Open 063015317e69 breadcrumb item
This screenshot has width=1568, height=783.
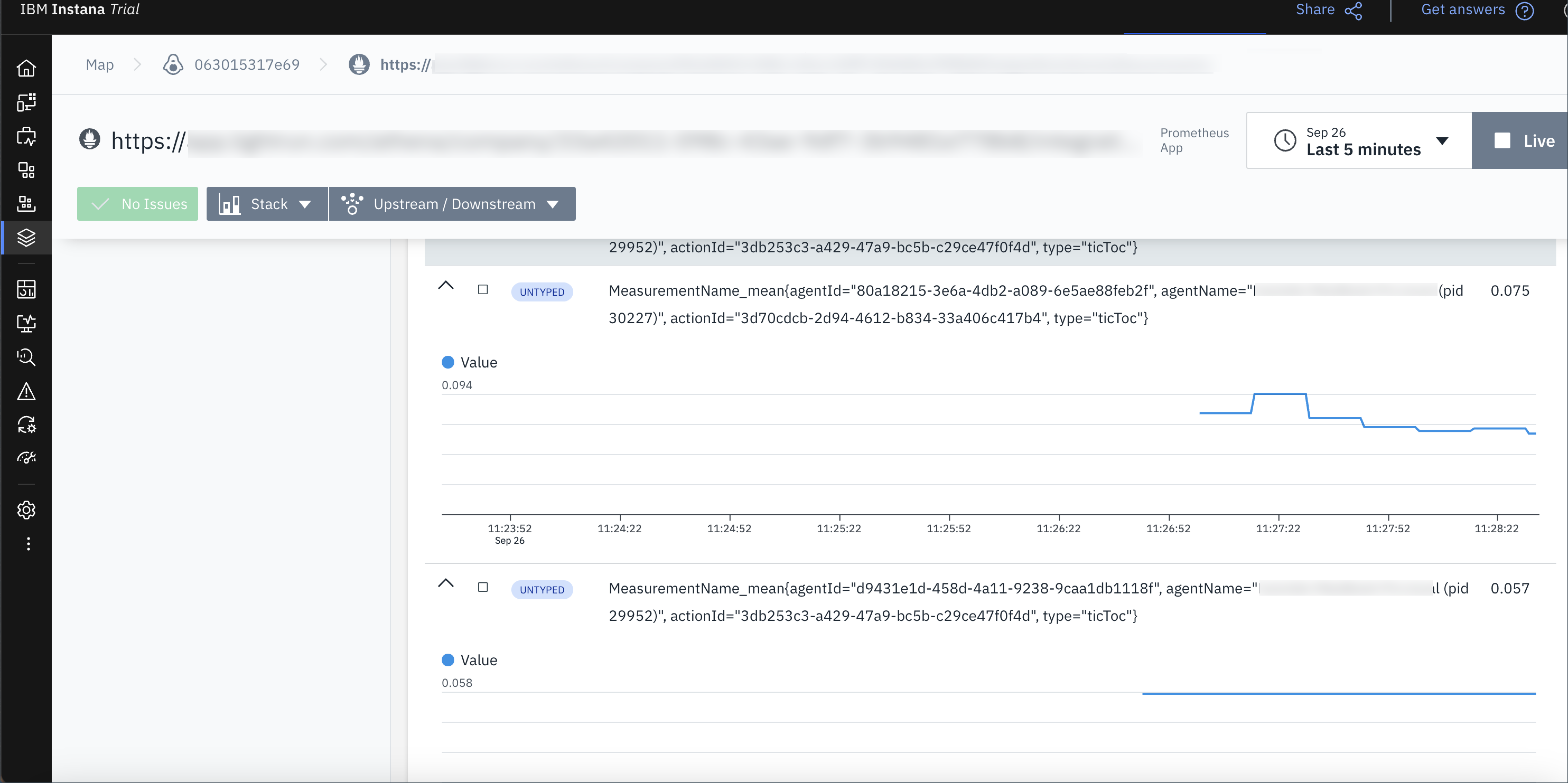pyautogui.click(x=246, y=64)
